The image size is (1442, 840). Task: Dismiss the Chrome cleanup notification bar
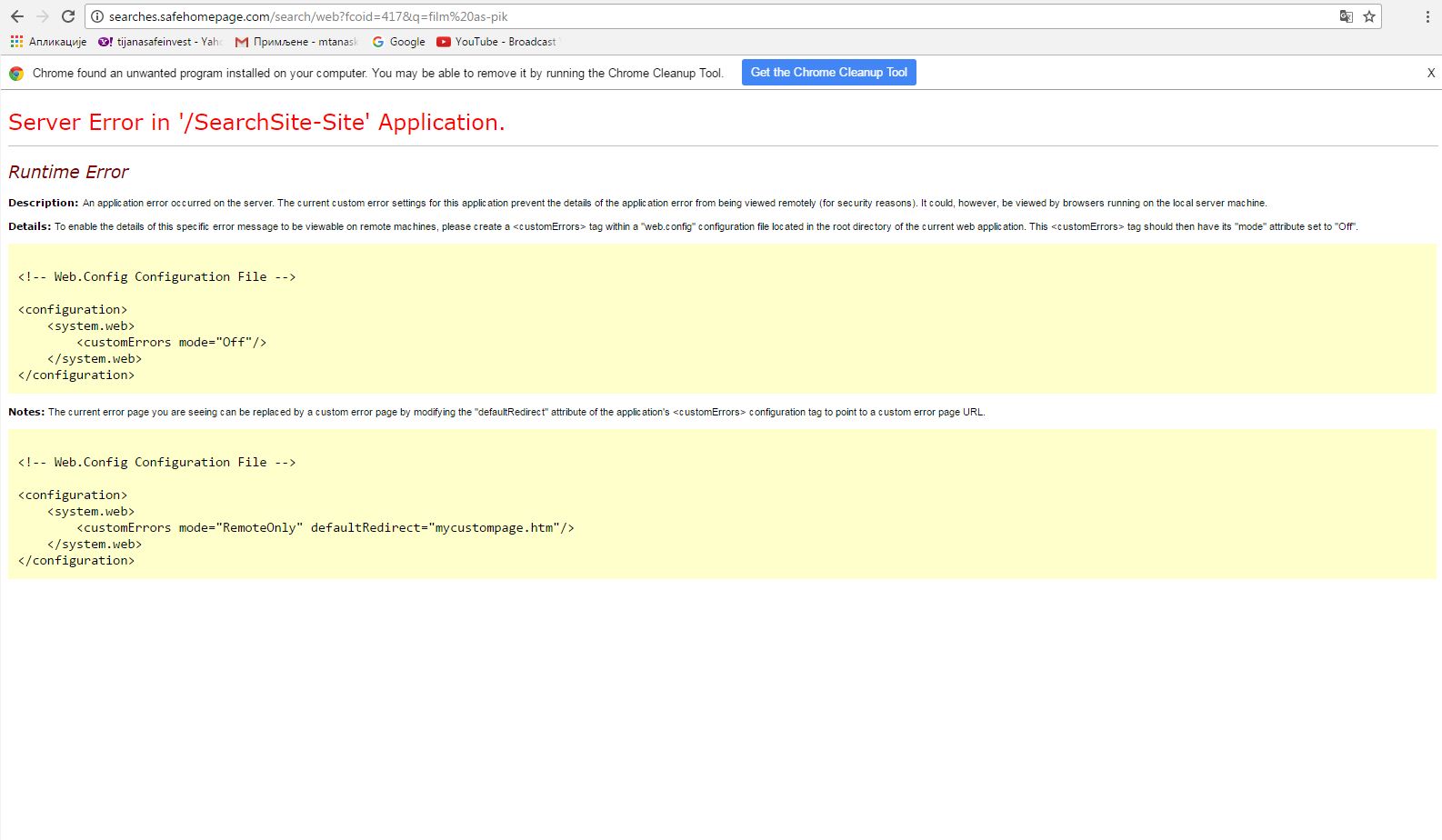(x=1431, y=73)
